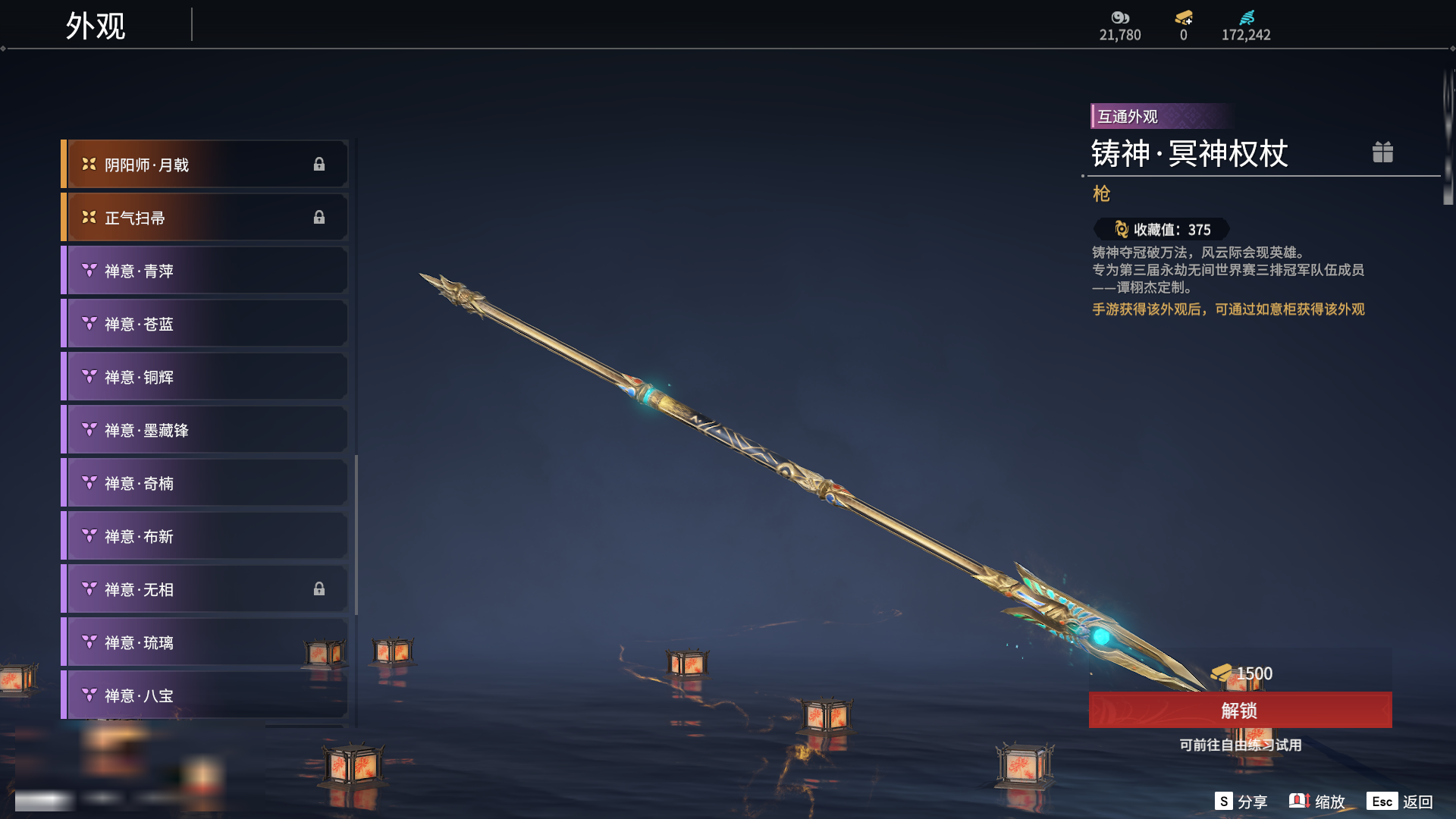This screenshot has height=819, width=1456.
Task: Select 禅意·琉璃 from the list
Action: click(205, 642)
